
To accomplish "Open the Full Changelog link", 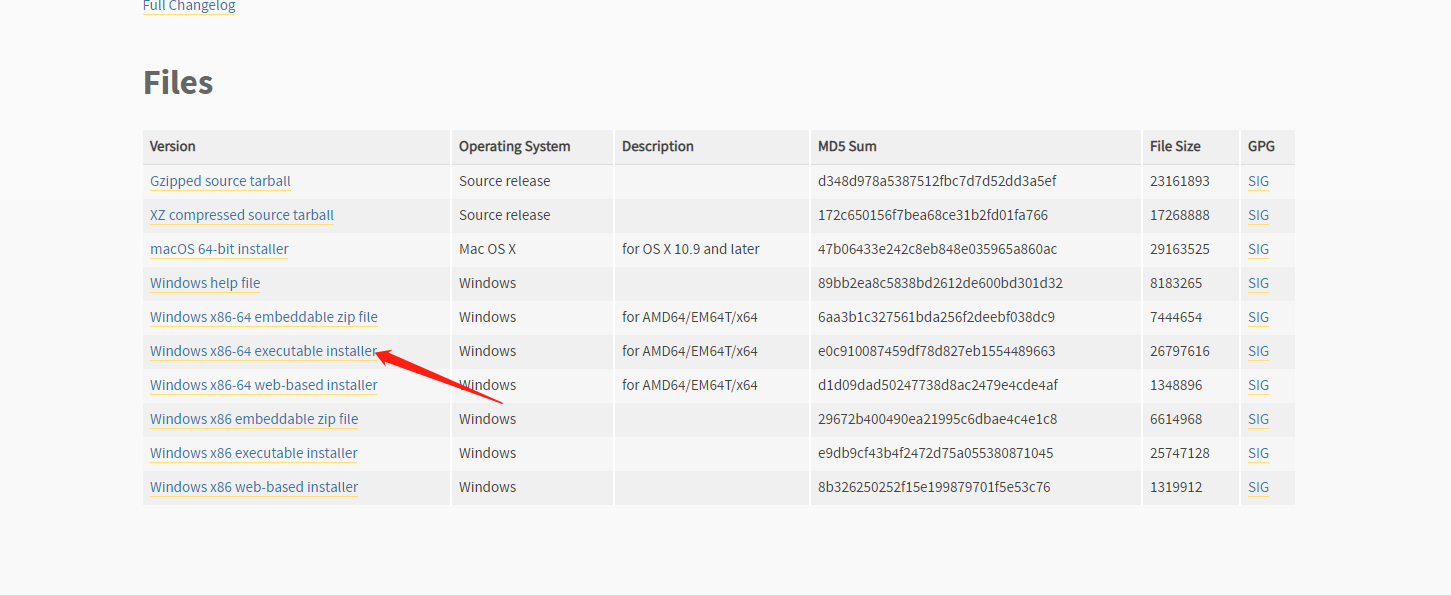I will [189, 6].
